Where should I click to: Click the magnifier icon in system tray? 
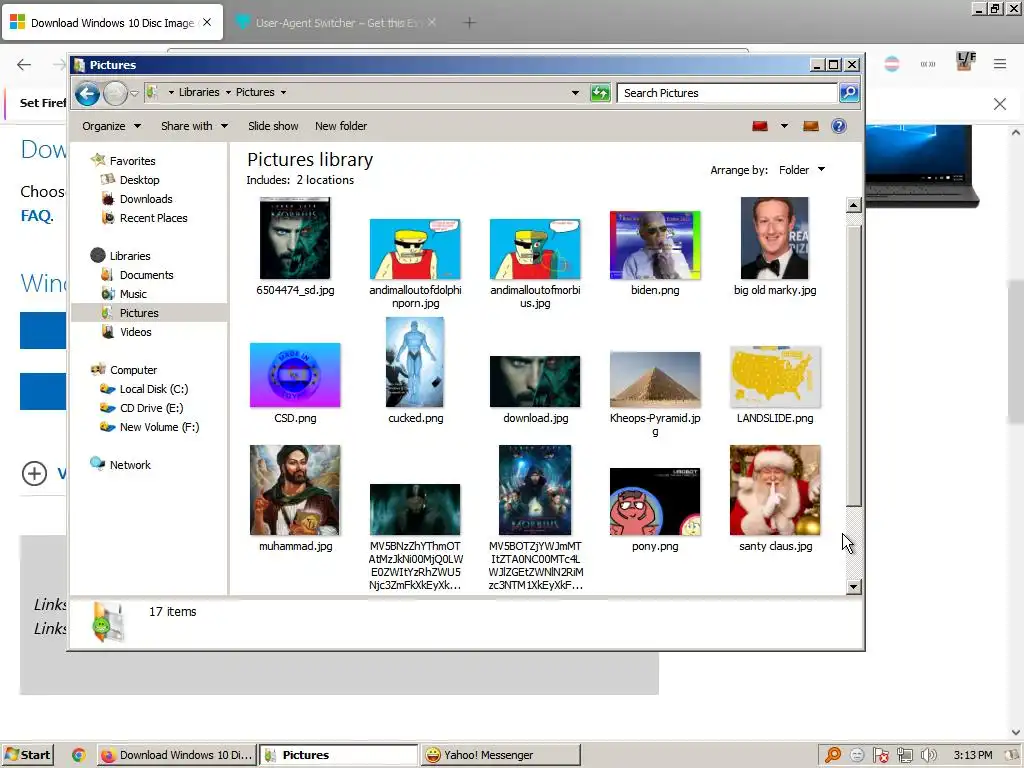833,755
